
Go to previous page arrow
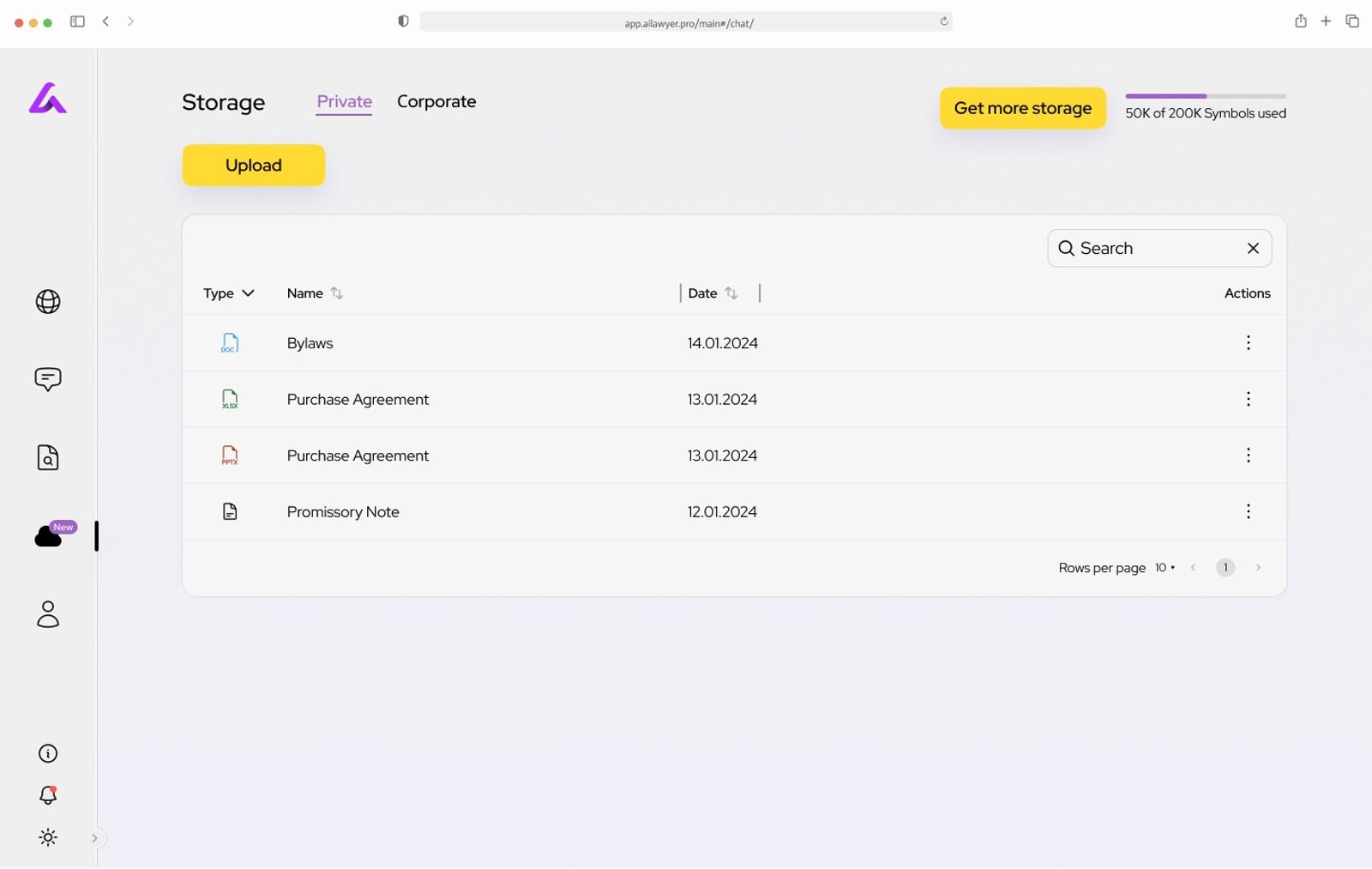1193,568
